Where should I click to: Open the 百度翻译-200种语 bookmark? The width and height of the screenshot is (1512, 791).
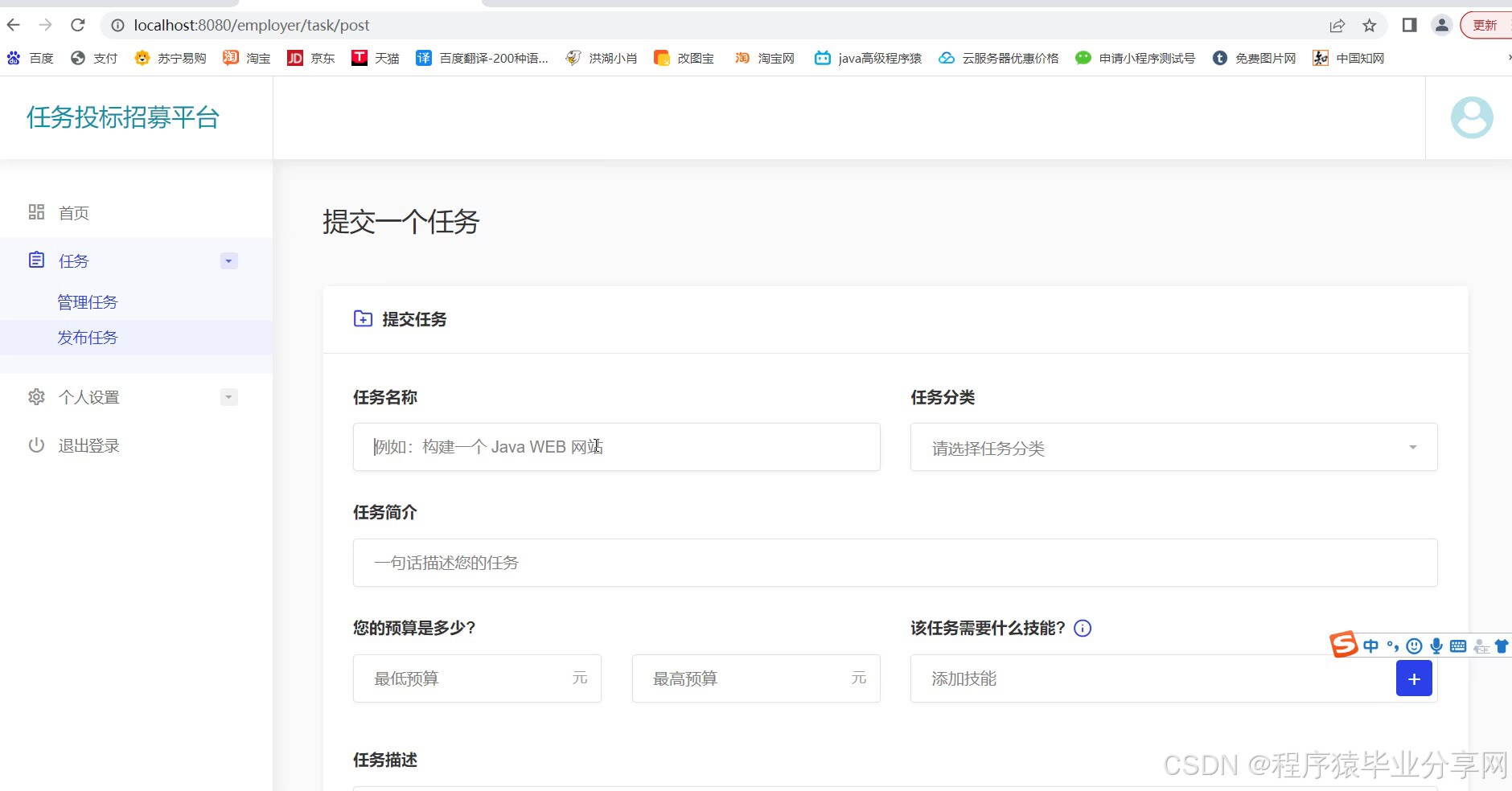(482, 58)
